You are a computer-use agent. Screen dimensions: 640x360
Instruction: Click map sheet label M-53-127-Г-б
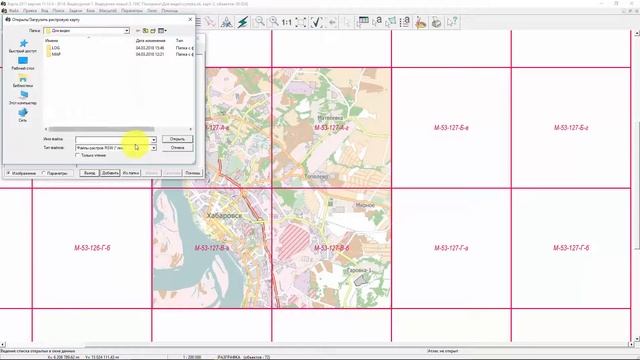(x=571, y=248)
